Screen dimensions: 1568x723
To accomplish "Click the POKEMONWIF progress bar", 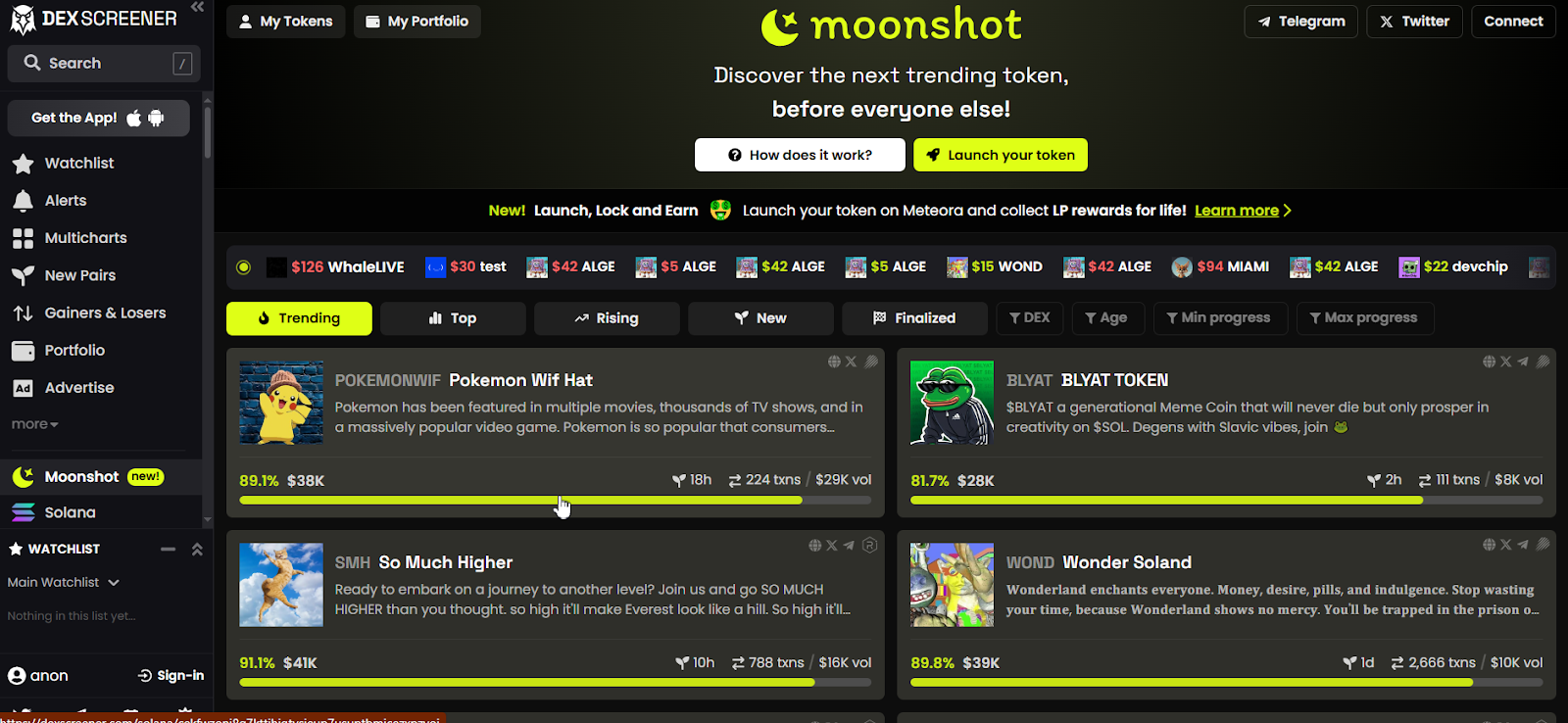I will point(555,501).
